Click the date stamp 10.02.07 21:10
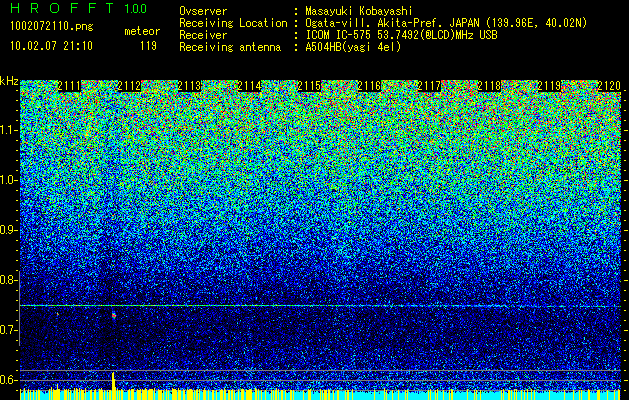The image size is (629, 400). [51, 46]
